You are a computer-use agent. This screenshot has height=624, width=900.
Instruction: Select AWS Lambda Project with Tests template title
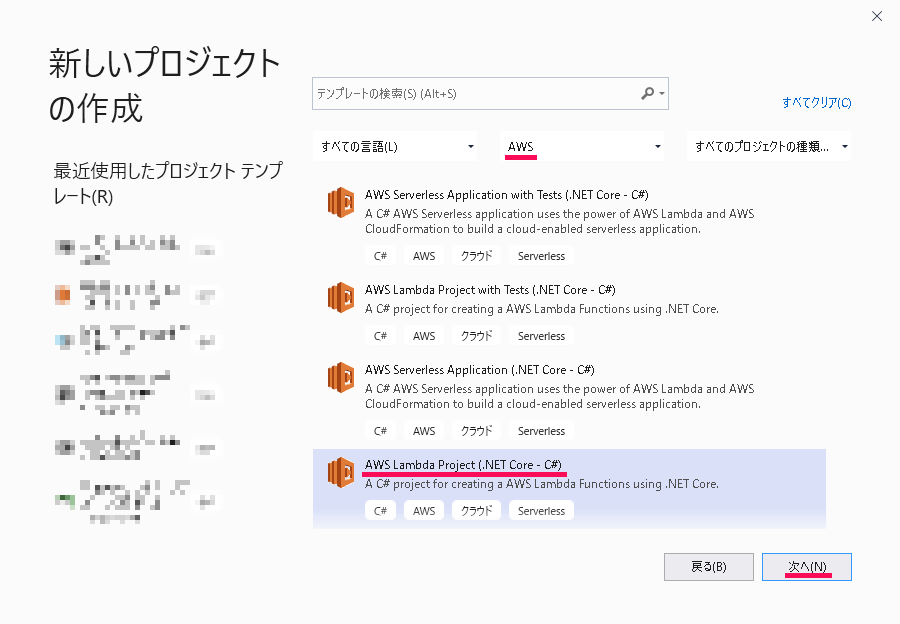(490, 290)
